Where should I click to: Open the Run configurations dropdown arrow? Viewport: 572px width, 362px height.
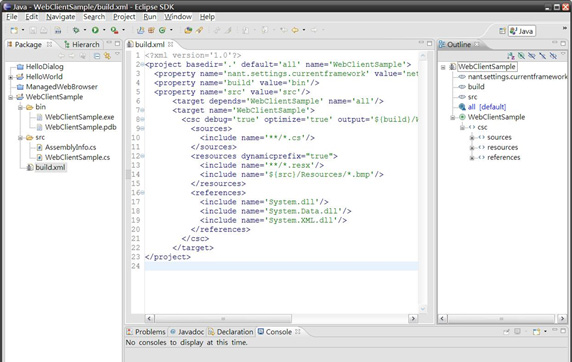104,30
